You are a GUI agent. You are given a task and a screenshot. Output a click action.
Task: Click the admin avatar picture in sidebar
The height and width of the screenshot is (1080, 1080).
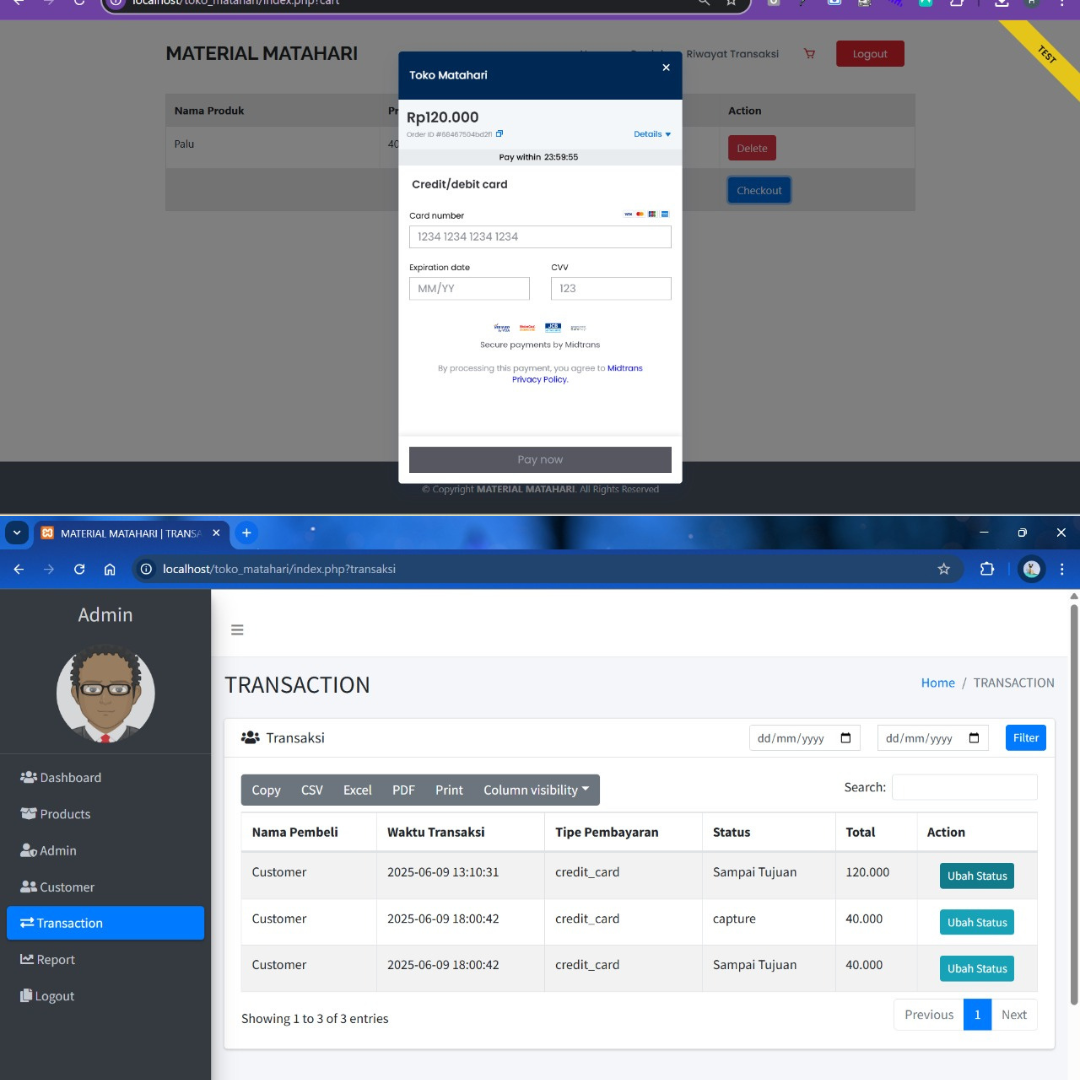coord(105,693)
